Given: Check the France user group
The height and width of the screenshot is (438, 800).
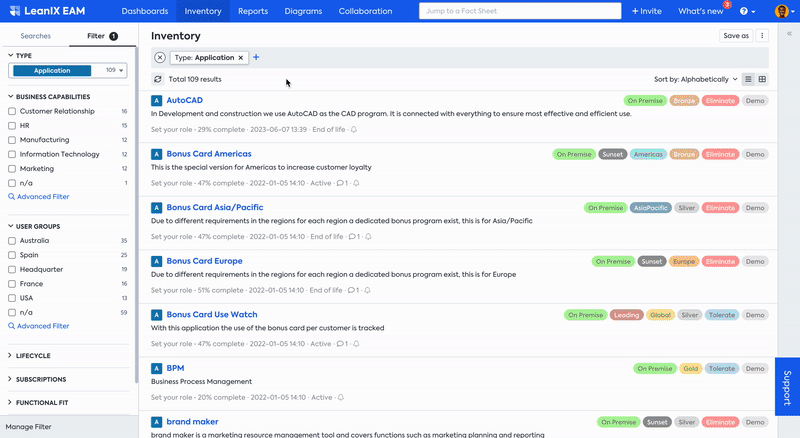Looking at the screenshot, I should pyautogui.click(x=12, y=284).
